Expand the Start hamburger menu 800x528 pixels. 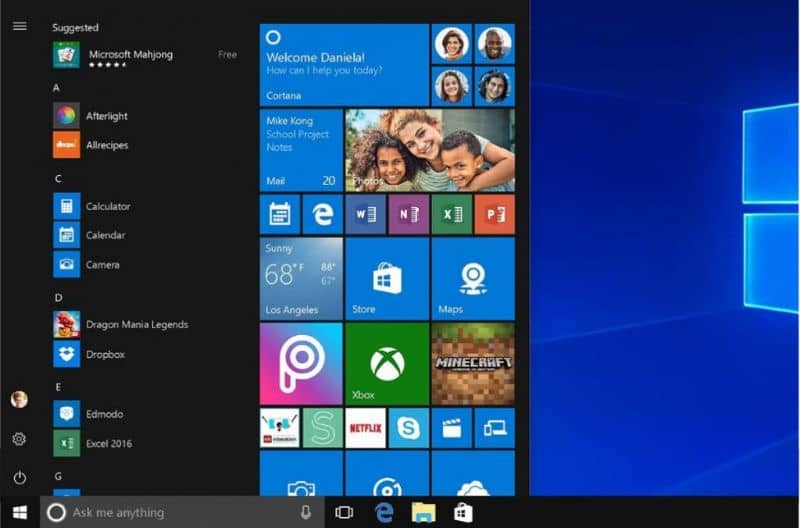pos(19,26)
